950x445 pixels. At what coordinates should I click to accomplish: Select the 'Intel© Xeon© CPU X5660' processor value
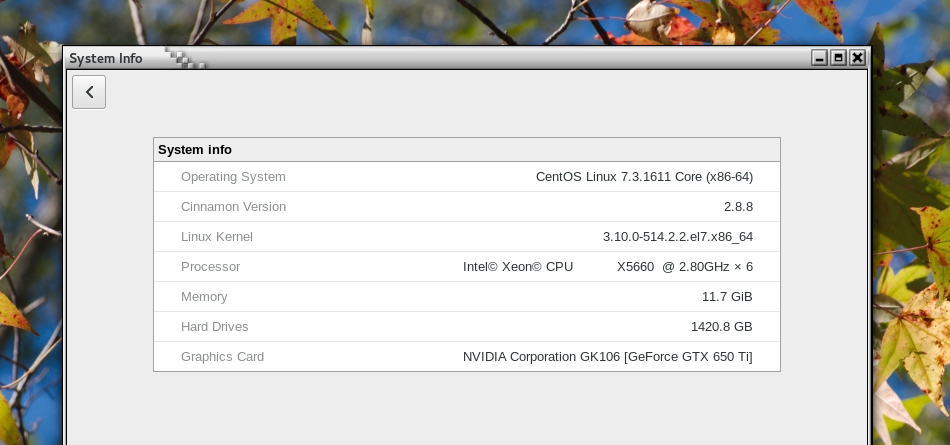[608, 267]
